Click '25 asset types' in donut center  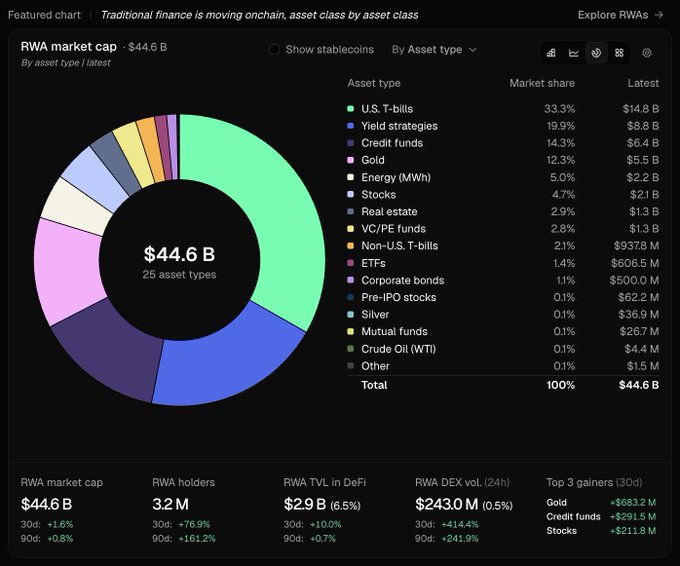(x=179, y=275)
